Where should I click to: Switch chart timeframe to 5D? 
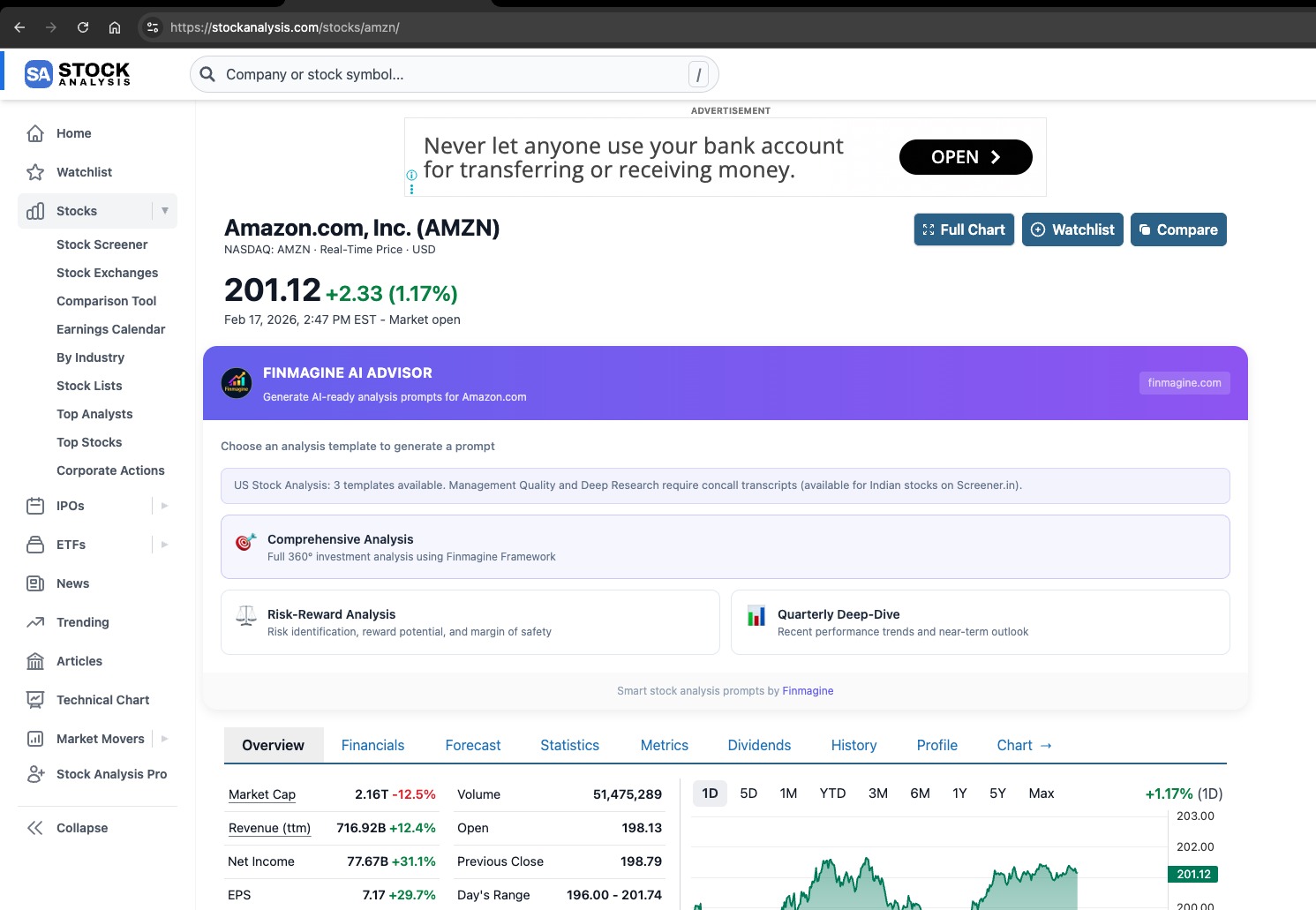click(x=748, y=793)
